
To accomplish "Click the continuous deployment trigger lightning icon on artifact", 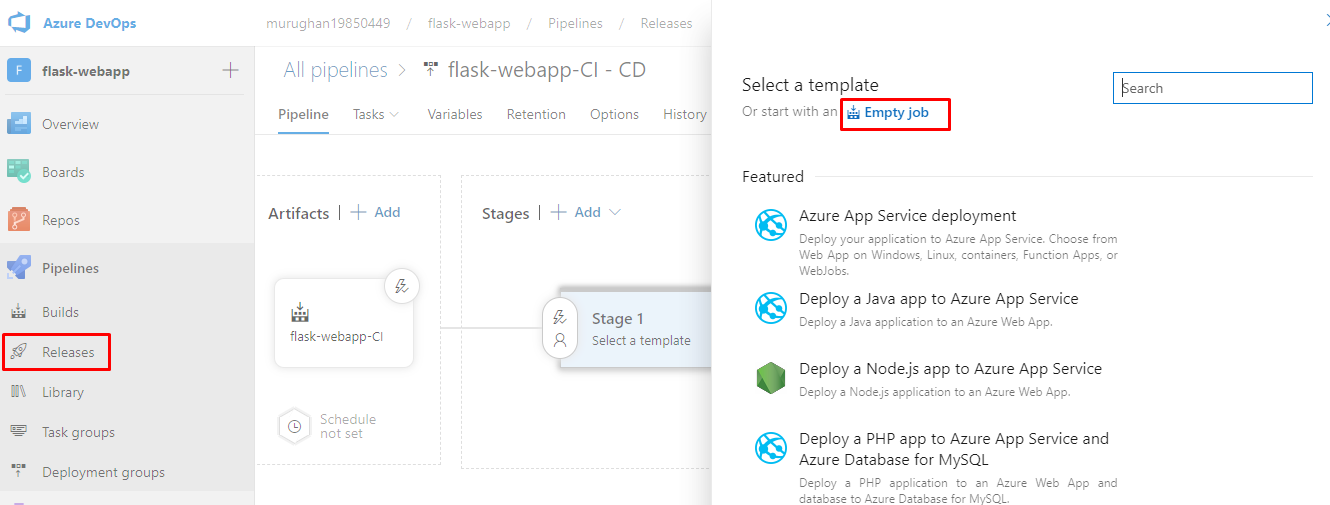I will (x=402, y=287).
